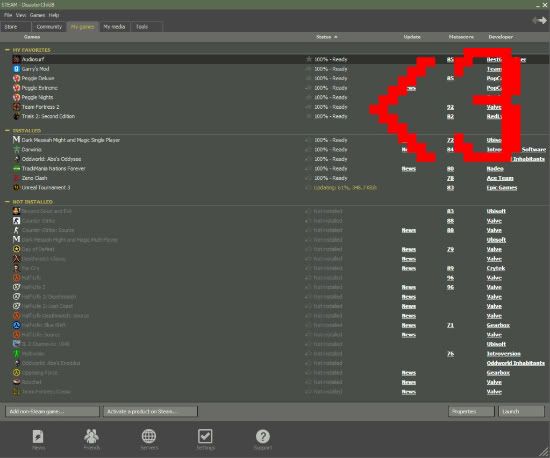Click the Oddworld: Abe's Oddysee icon
550x458 pixels.
(16, 159)
